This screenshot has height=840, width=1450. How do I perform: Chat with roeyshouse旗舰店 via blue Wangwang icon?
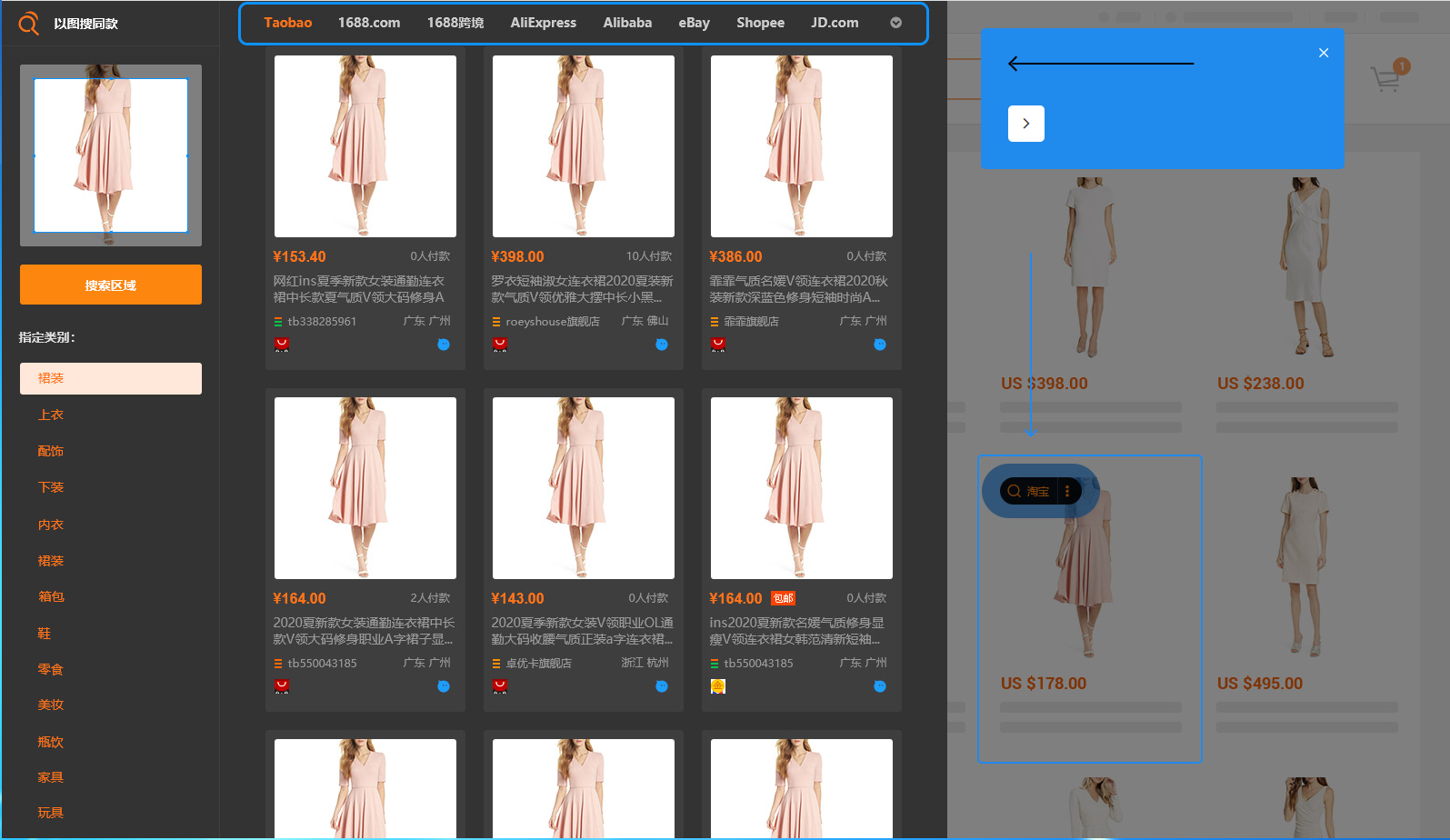point(662,345)
